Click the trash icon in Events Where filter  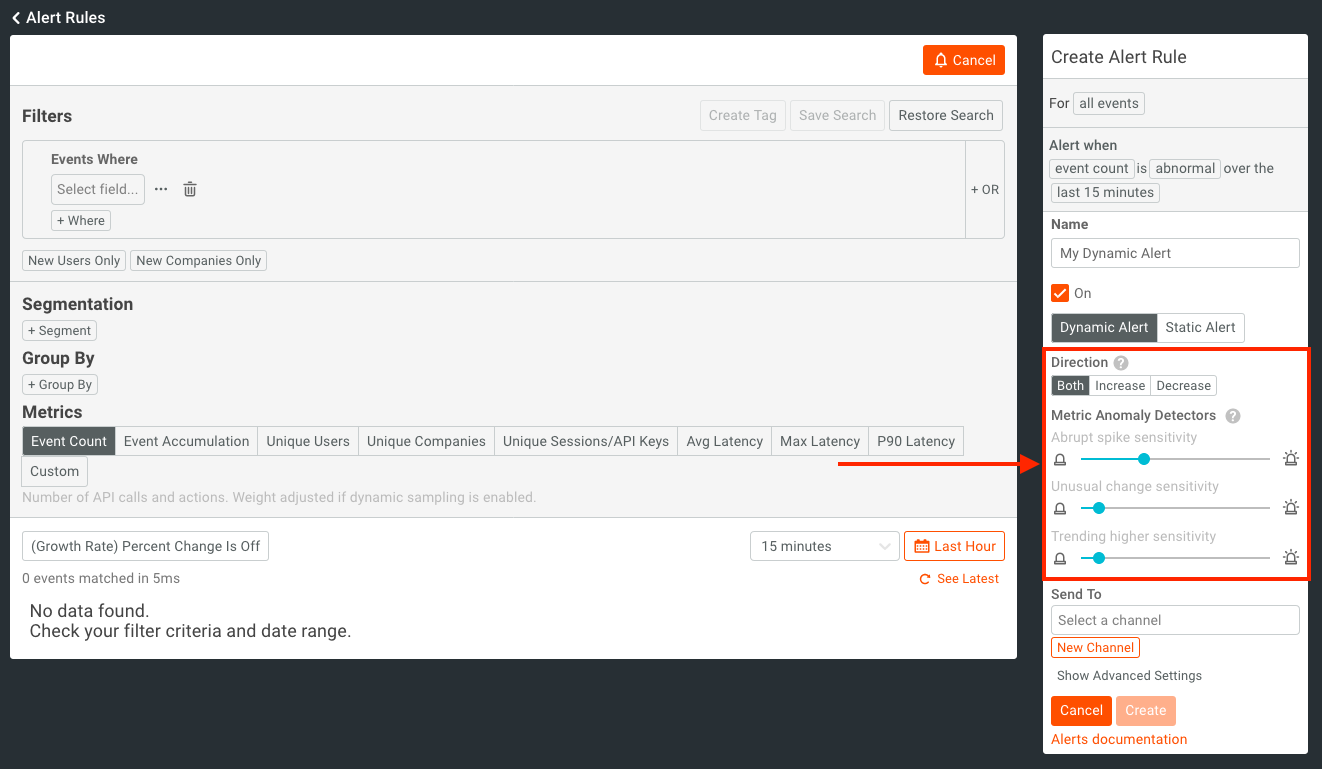click(190, 189)
